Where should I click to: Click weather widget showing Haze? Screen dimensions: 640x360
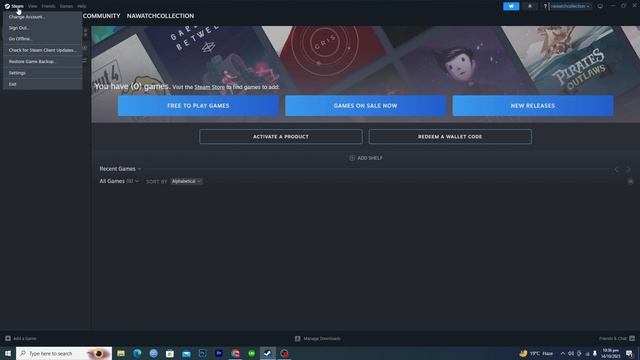(x=536, y=353)
